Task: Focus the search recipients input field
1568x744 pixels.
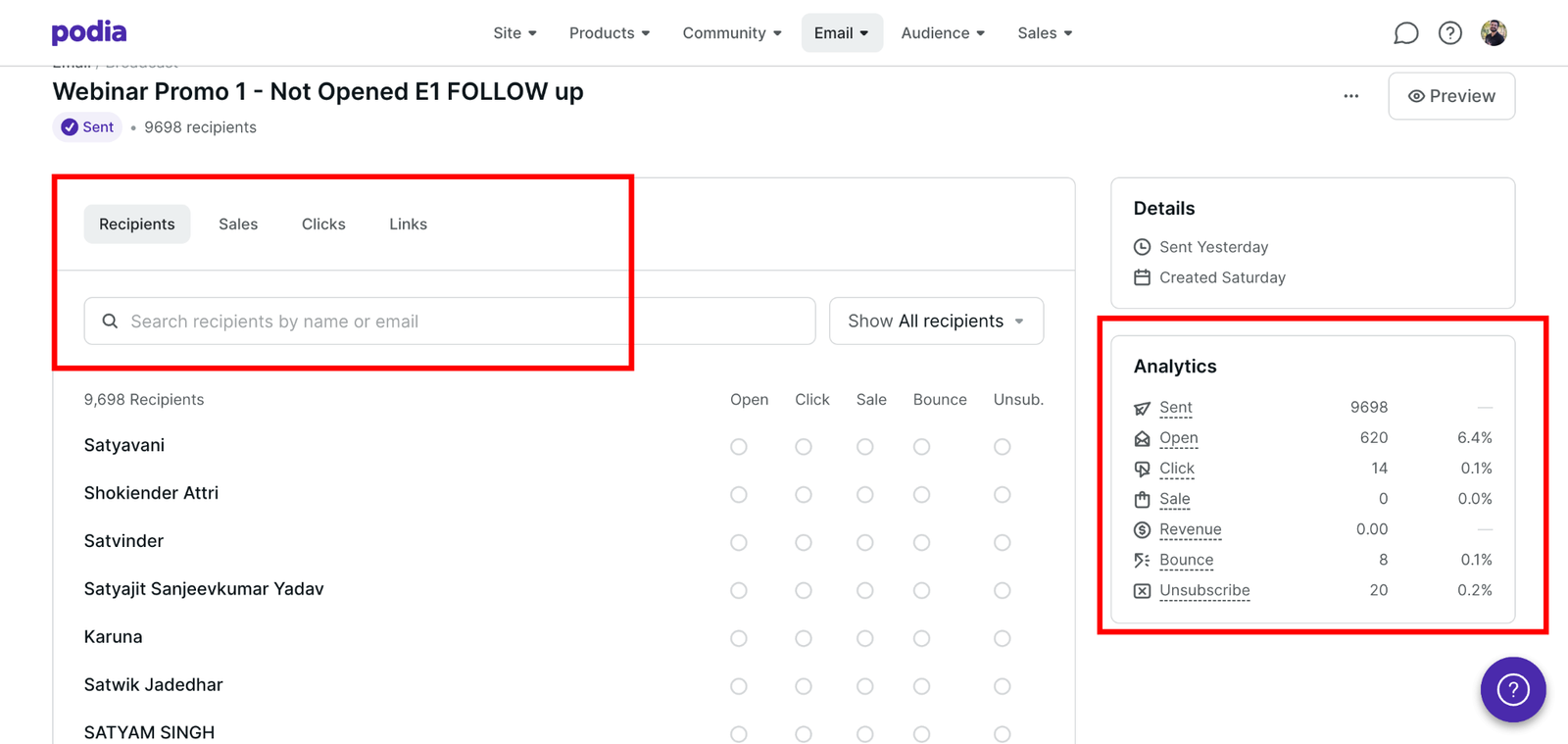Action: (x=450, y=322)
